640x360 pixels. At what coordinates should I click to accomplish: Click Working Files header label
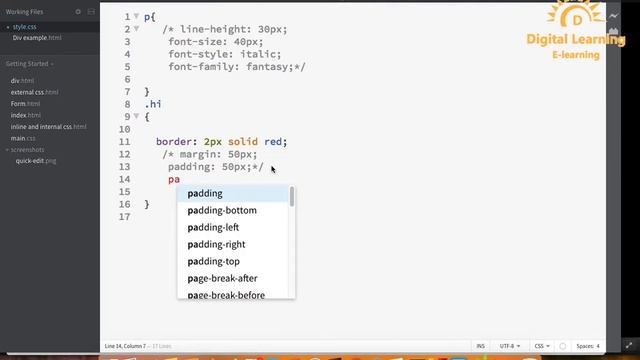[24, 12]
